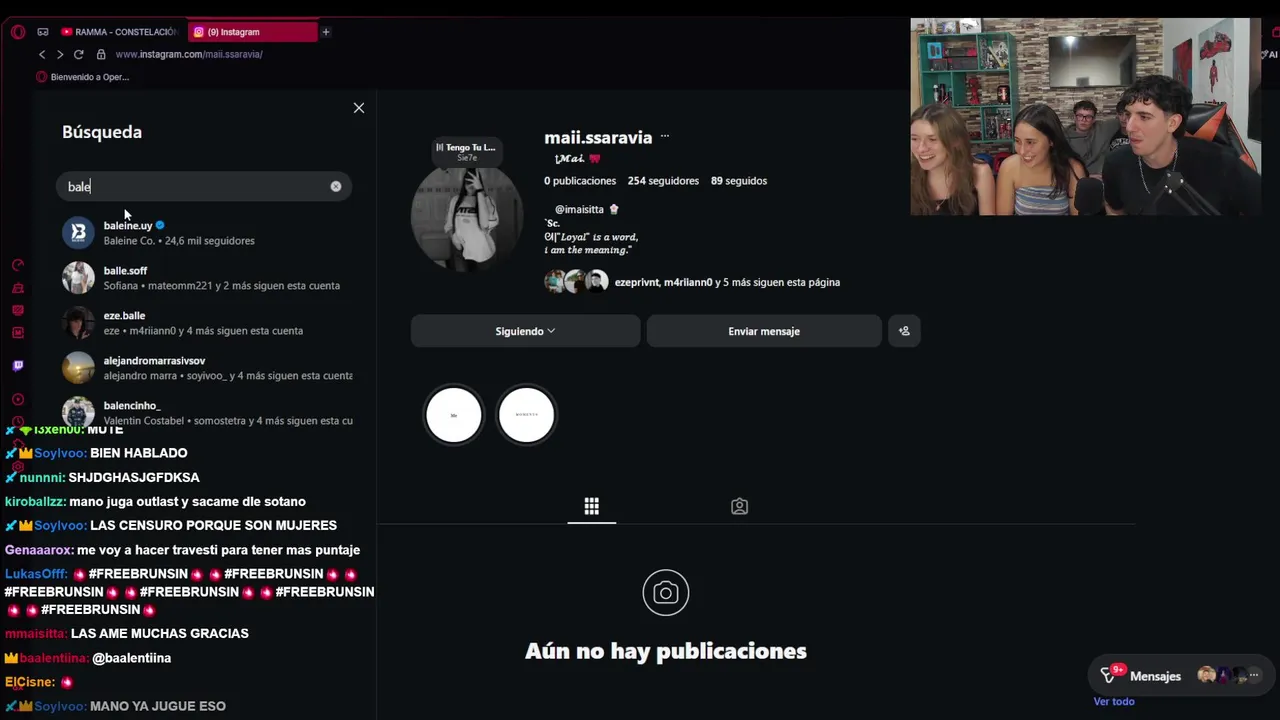1280x720 pixels.
Task: Click the padlock site security icon
Action: pyautogui.click(x=100, y=54)
